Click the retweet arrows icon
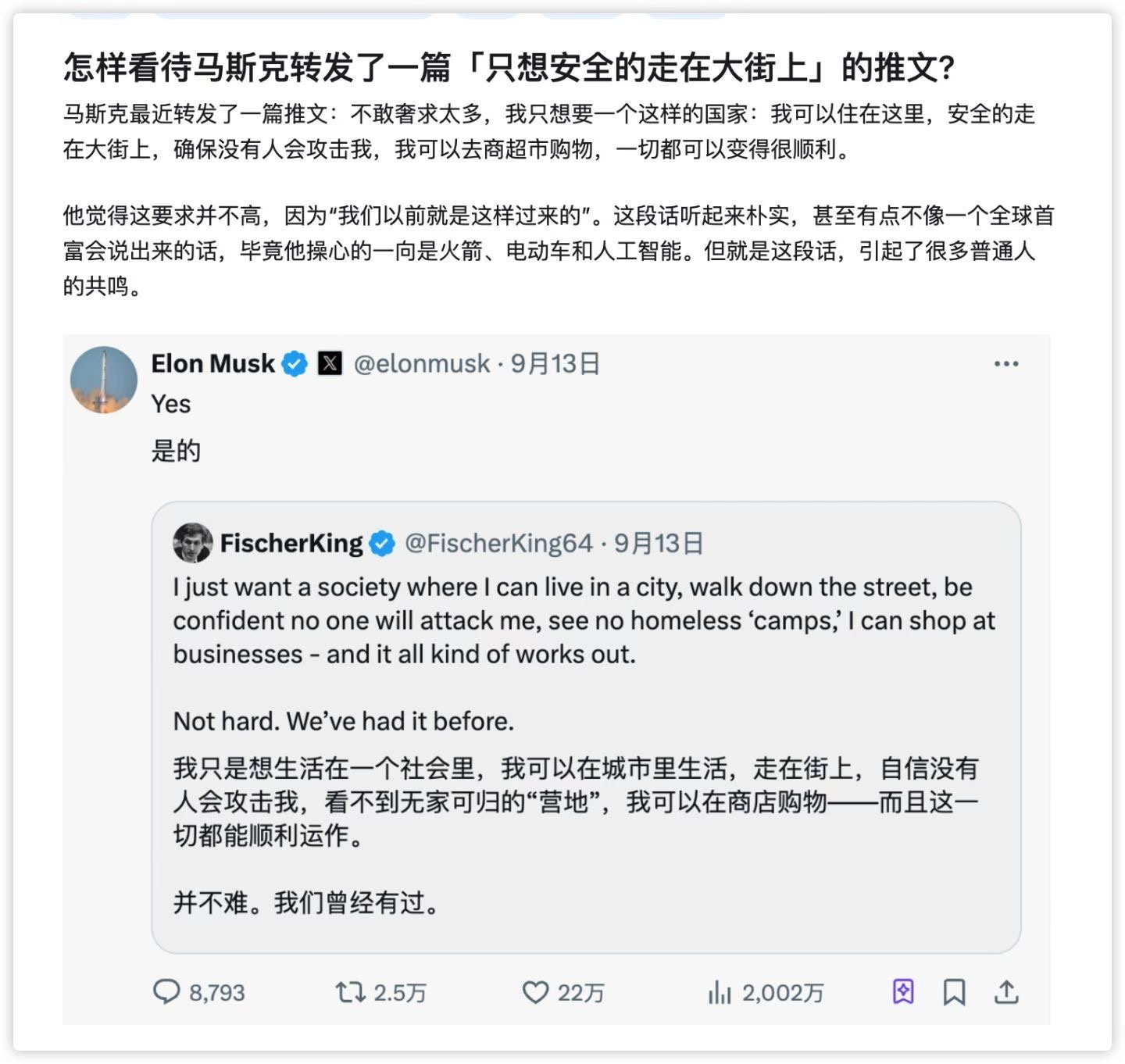Screen dimensions: 1125x1064 coord(349,992)
